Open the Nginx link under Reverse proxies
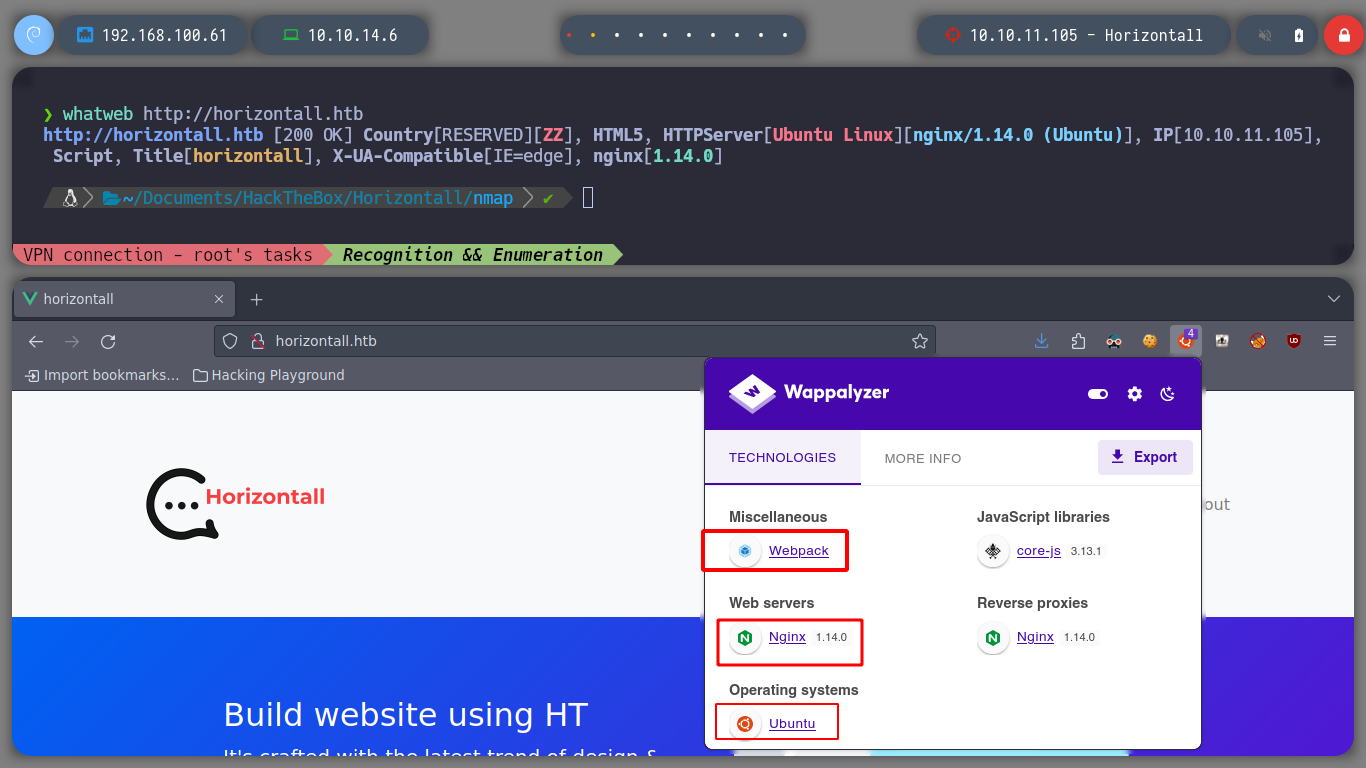This screenshot has width=1366, height=768. point(1035,637)
